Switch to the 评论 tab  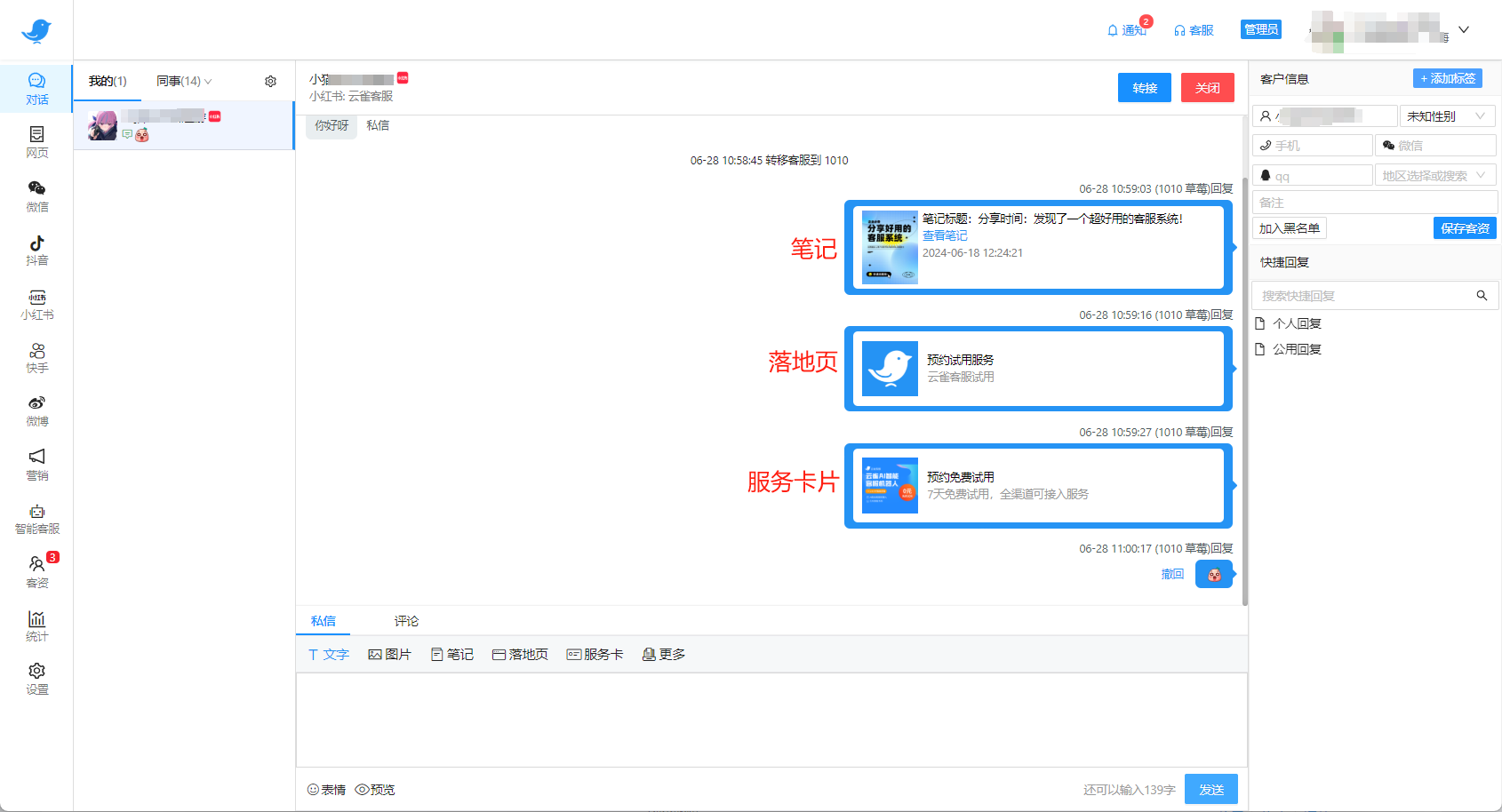(406, 621)
